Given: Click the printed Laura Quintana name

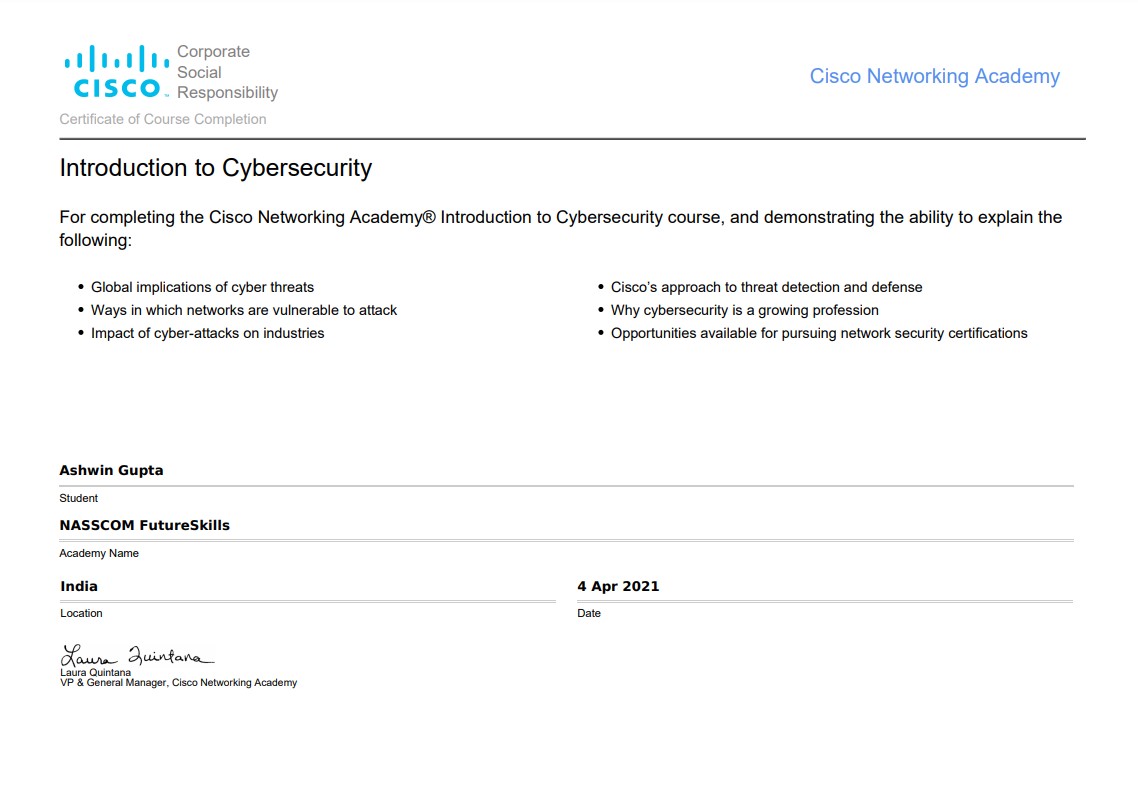Looking at the screenshot, I should [96, 673].
